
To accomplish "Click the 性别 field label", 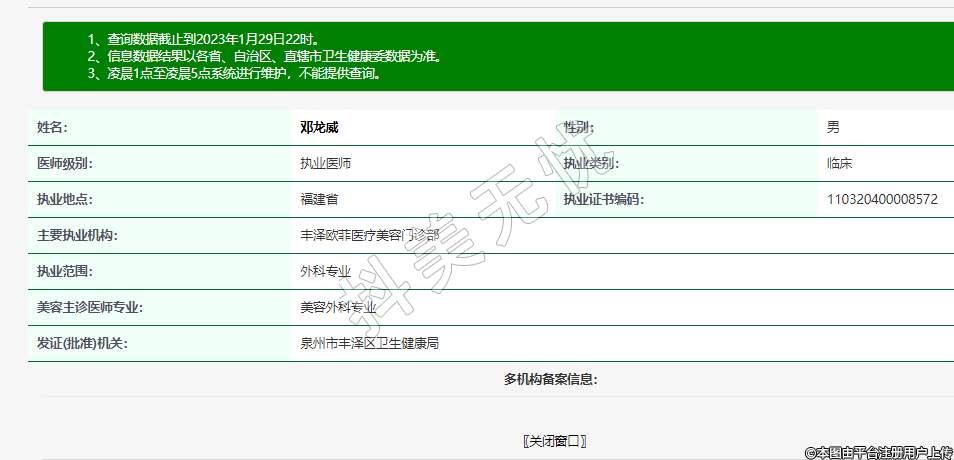I will coord(578,128).
